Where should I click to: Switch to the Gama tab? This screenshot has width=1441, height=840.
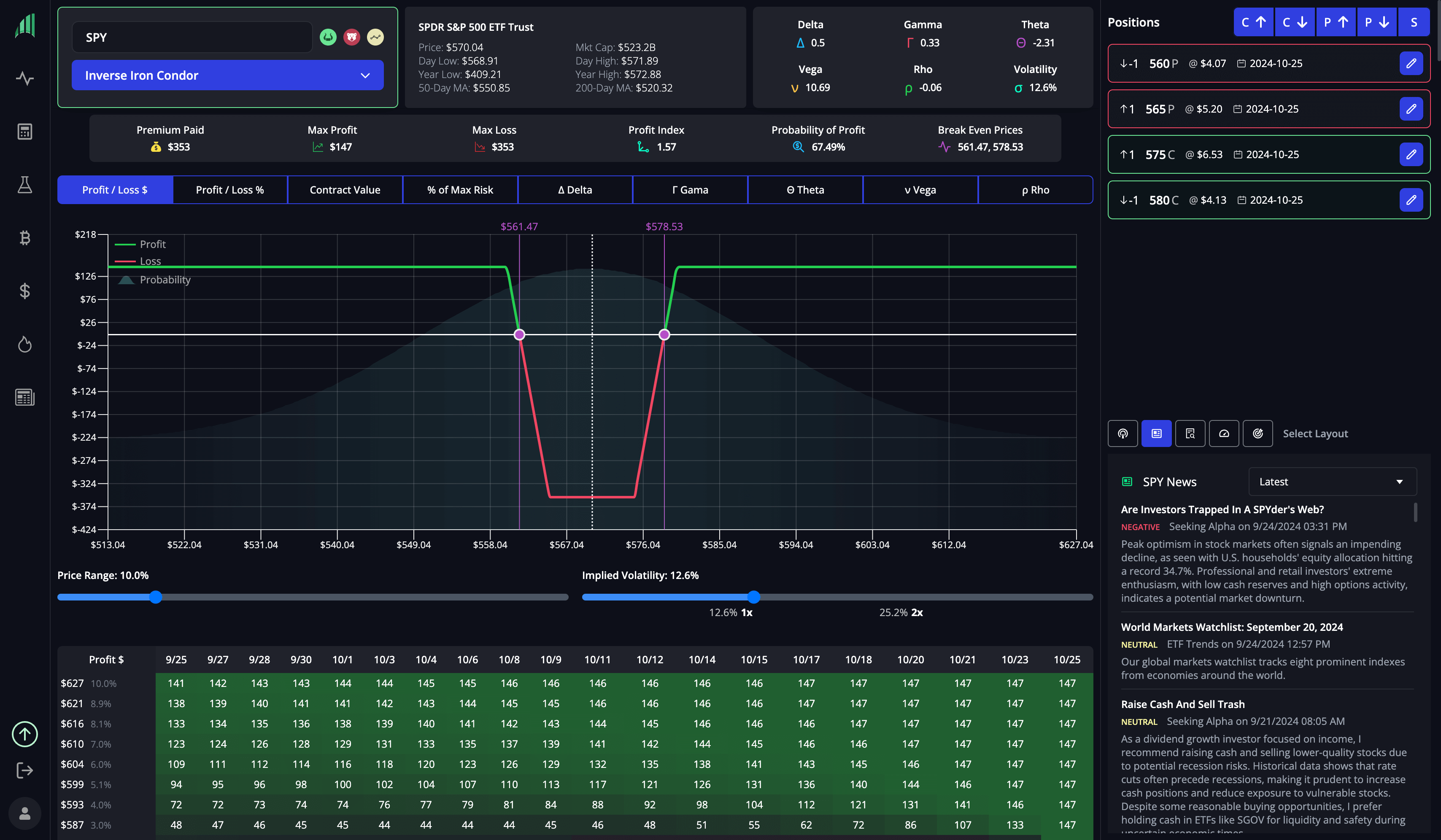tap(690, 190)
